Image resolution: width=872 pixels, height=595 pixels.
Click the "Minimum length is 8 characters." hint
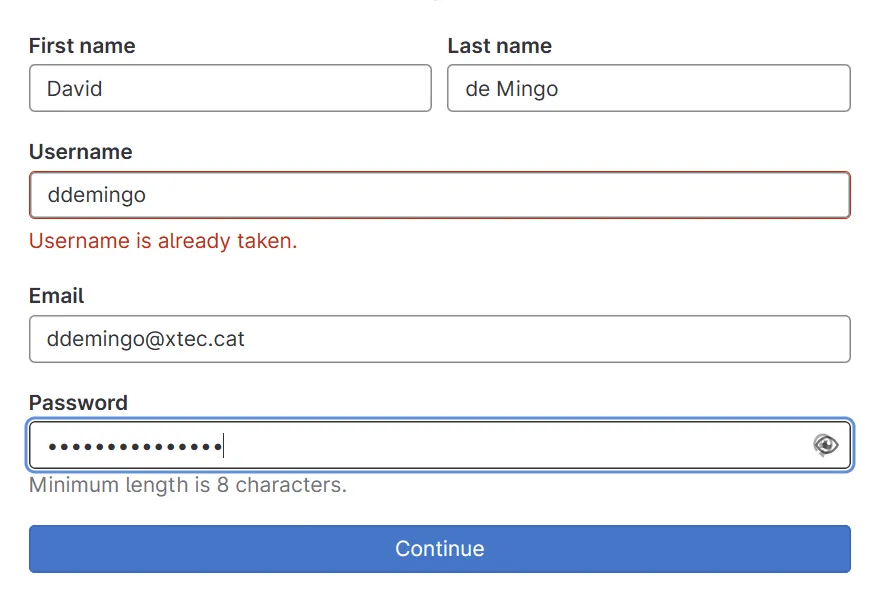click(x=188, y=486)
